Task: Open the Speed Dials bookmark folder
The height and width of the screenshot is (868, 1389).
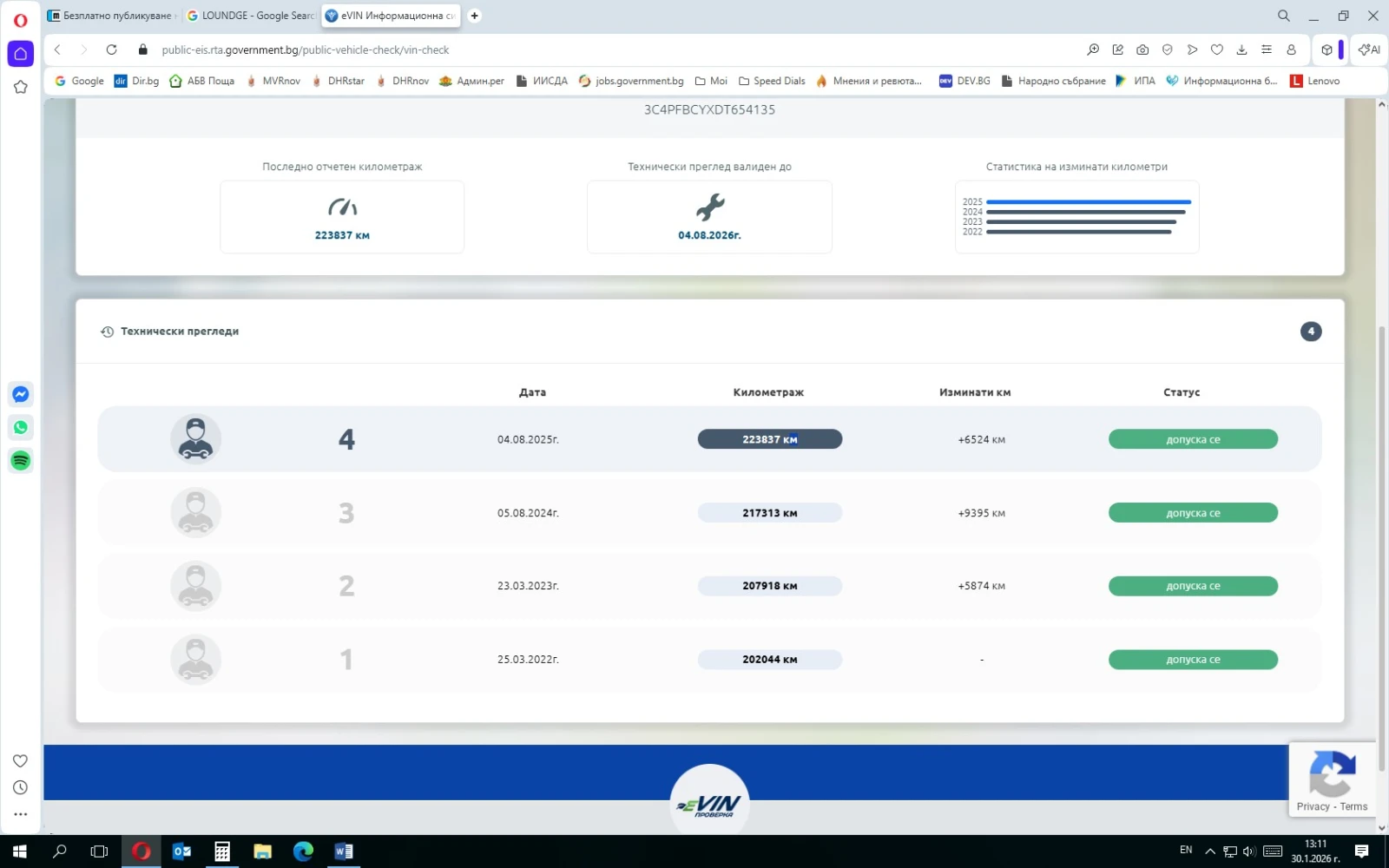Action: click(x=772, y=81)
